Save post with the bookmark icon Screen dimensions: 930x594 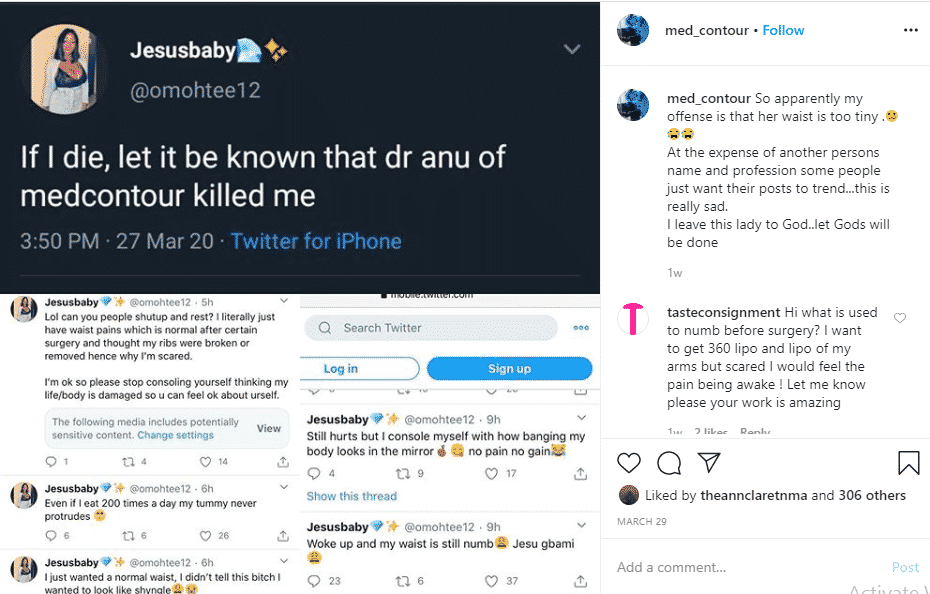coord(908,463)
